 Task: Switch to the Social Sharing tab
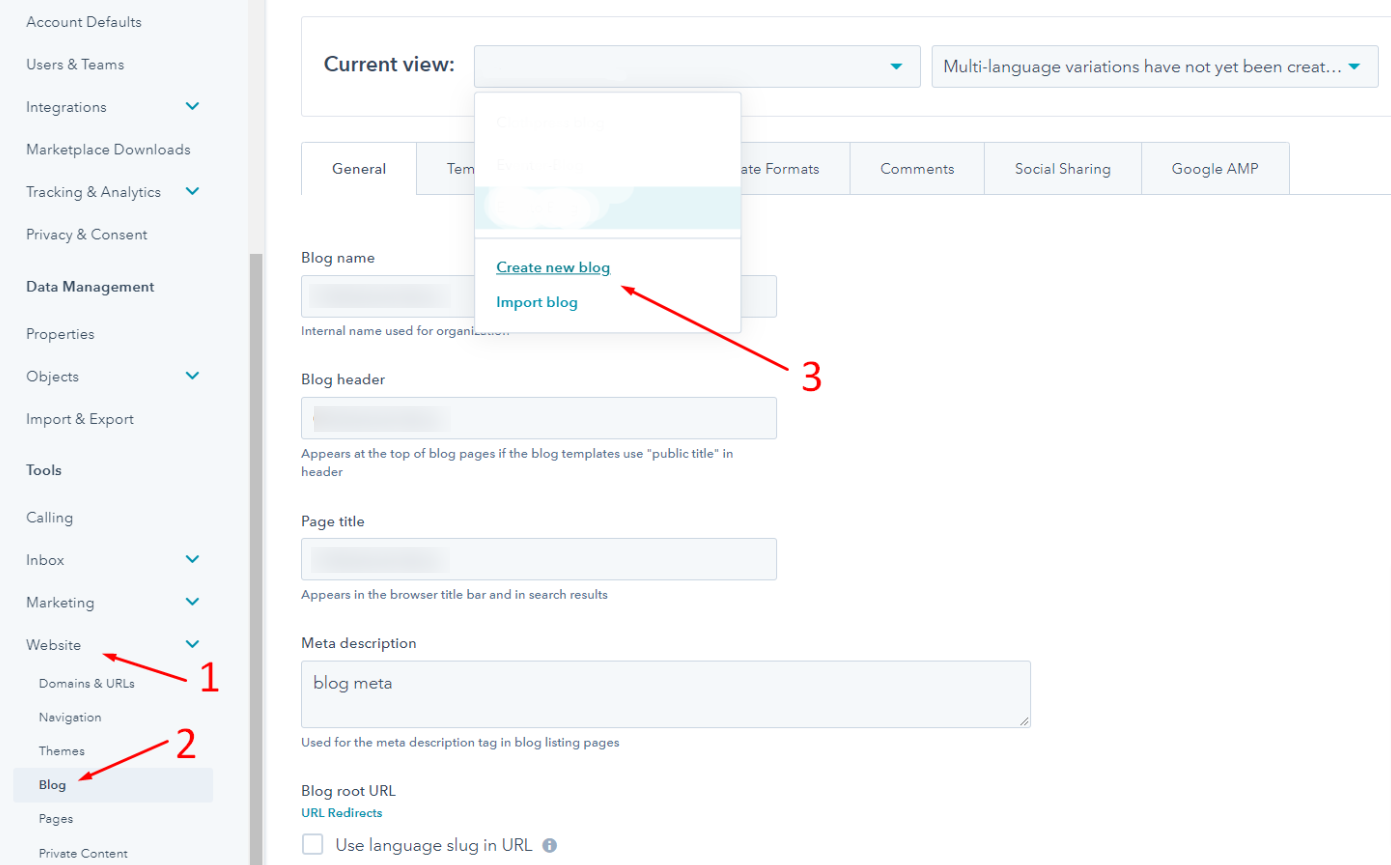click(x=1062, y=169)
